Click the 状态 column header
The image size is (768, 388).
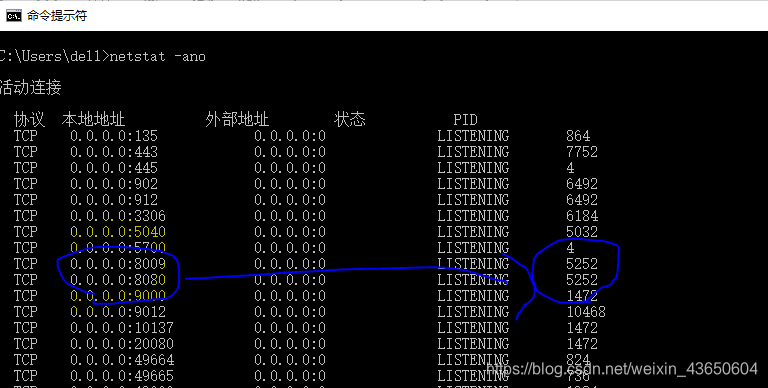coord(350,120)
